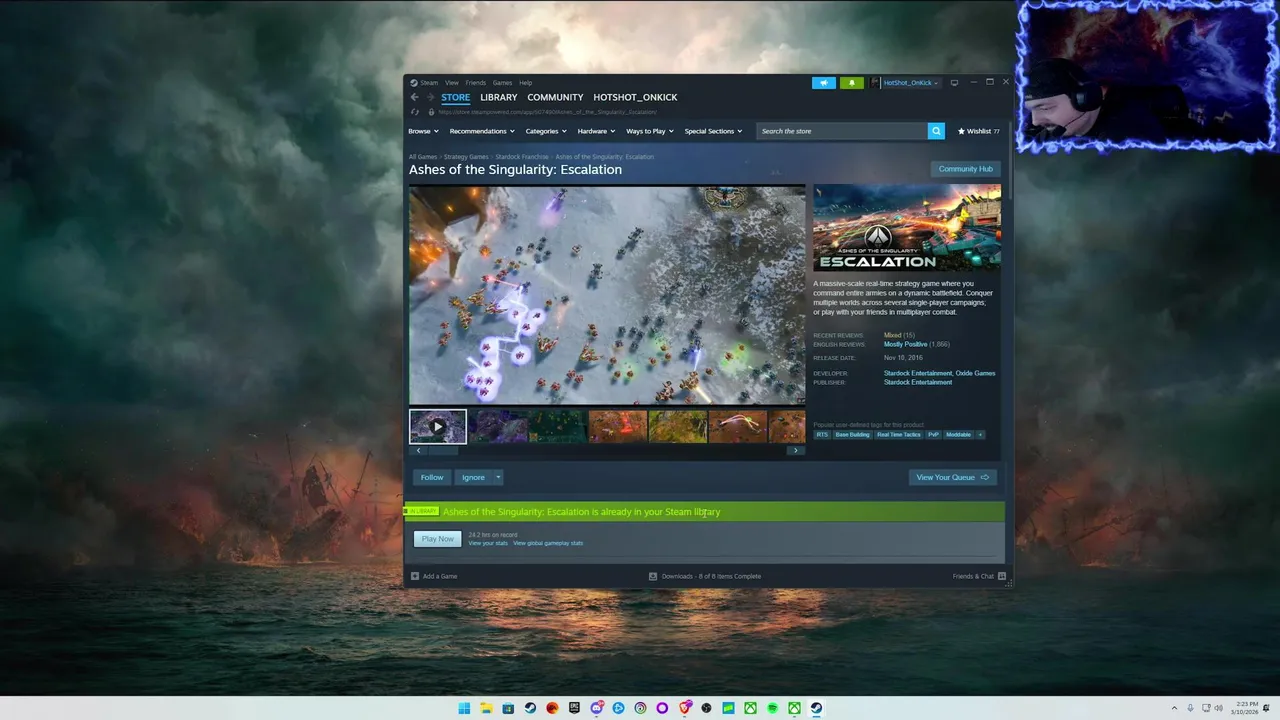Open the Microsoft Store taskbar icon

[508, 708]
